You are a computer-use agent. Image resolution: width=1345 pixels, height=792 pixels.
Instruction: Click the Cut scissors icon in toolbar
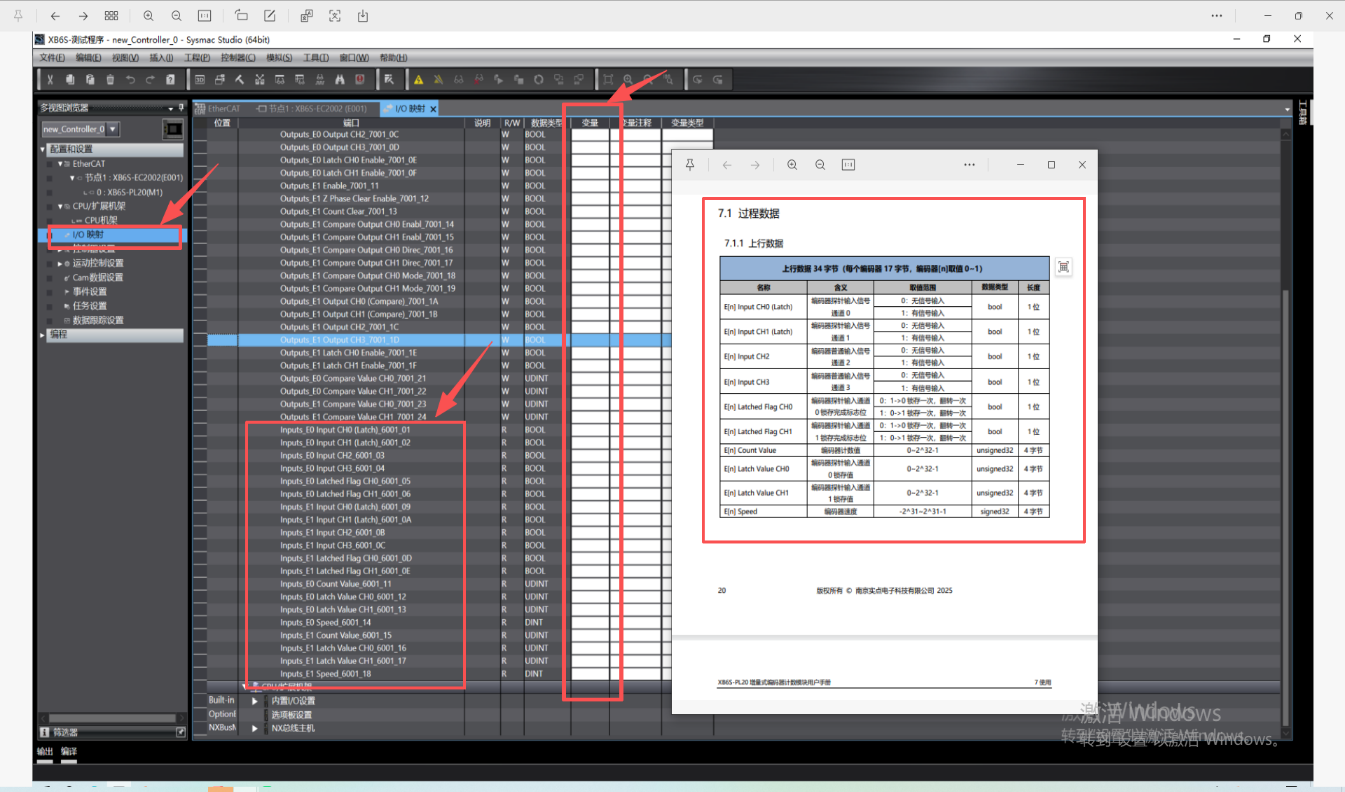pyautogui.click(x=50, y=80)
